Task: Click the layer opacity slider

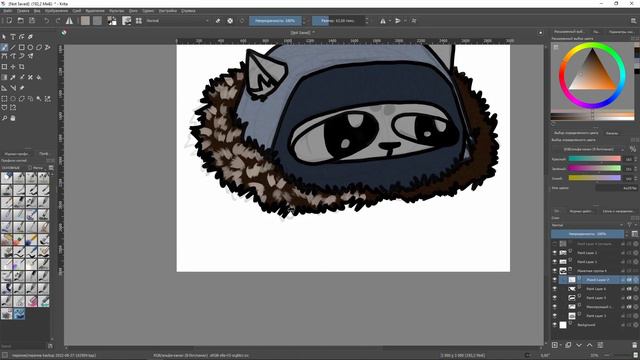Action: [x=587, y=234]
